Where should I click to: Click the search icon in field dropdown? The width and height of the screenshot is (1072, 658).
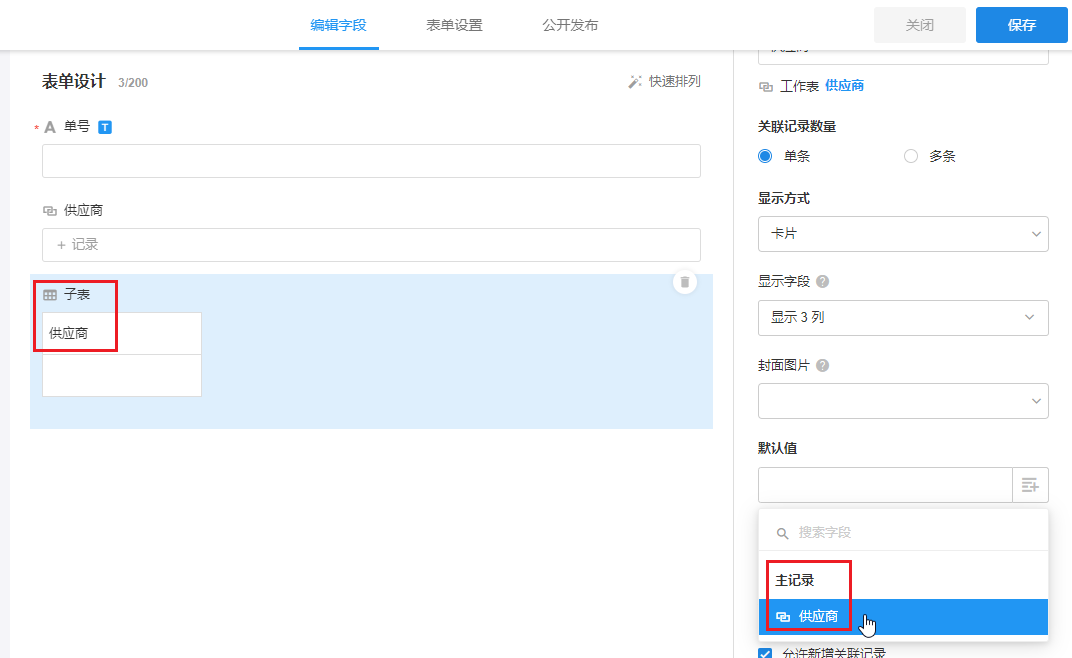(783, 533)
